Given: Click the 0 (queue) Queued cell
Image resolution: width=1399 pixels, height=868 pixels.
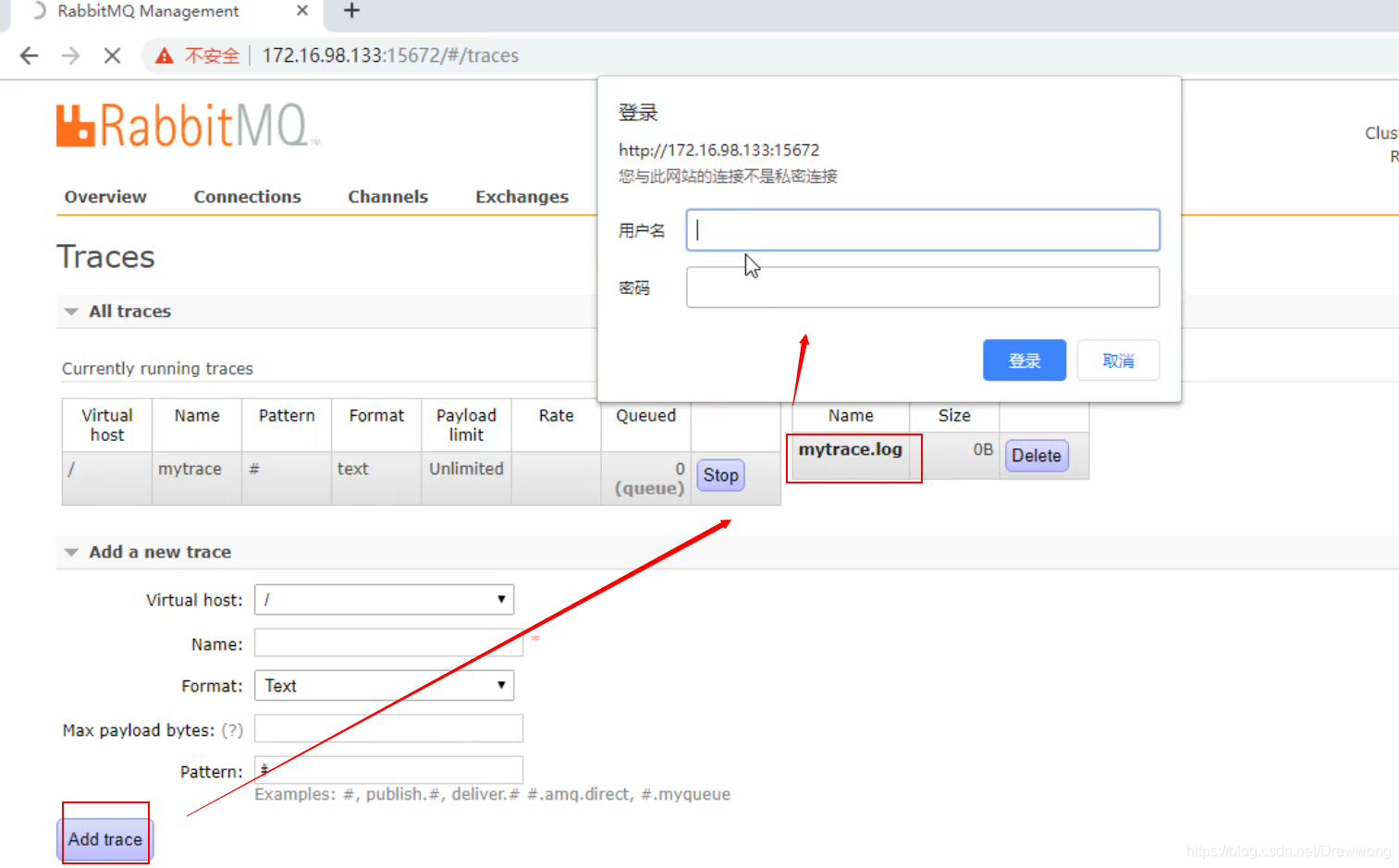Looking at the screenshot, I should [x=648, y=479].
